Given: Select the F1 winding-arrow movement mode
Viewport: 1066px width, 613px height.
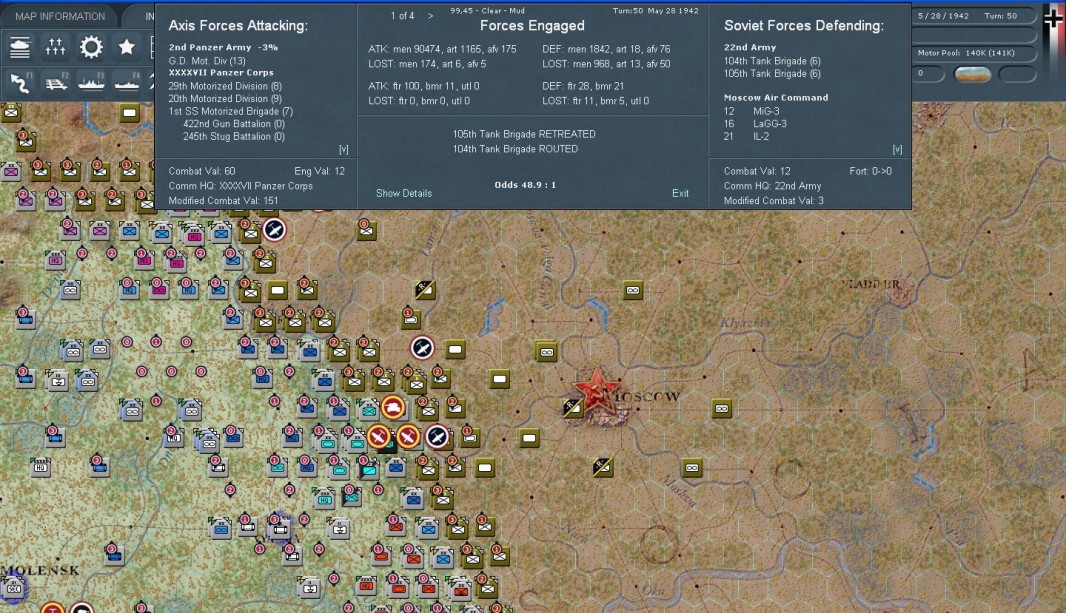Looking at the screenshot, I should point(22,81).
